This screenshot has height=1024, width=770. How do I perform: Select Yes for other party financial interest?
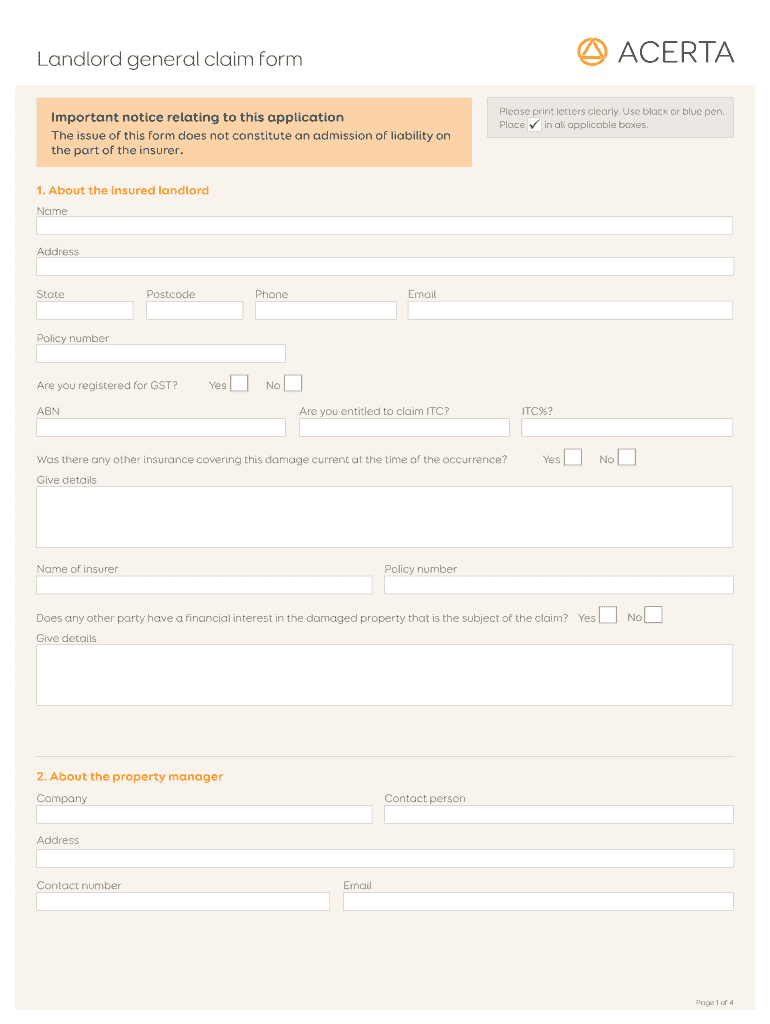[608, 616]
